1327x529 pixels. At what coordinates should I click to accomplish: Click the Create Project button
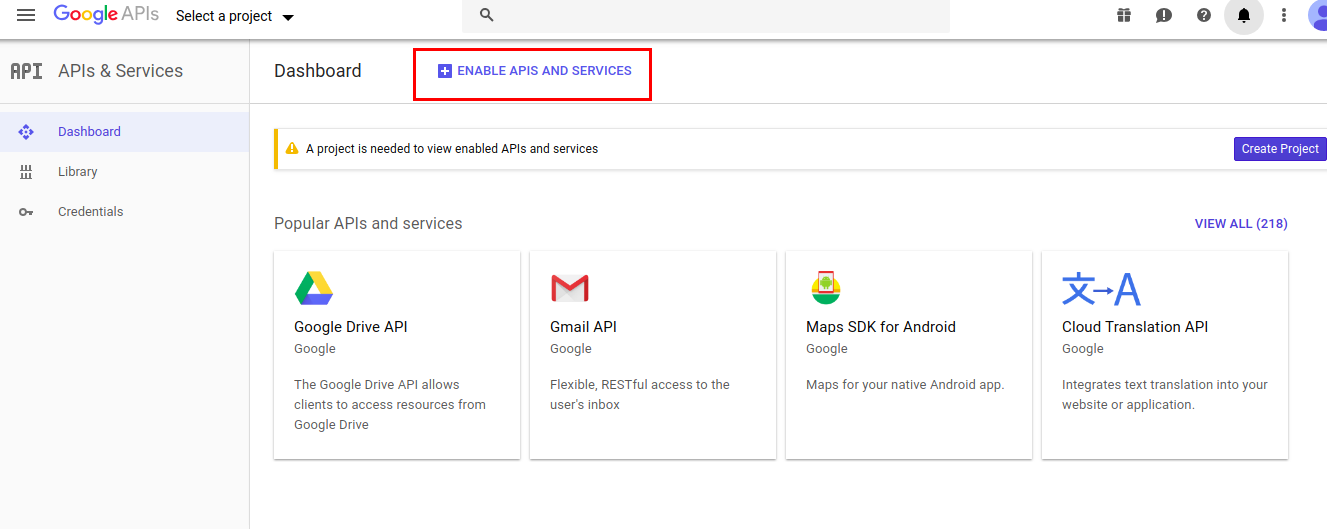tap(1280, 149)
